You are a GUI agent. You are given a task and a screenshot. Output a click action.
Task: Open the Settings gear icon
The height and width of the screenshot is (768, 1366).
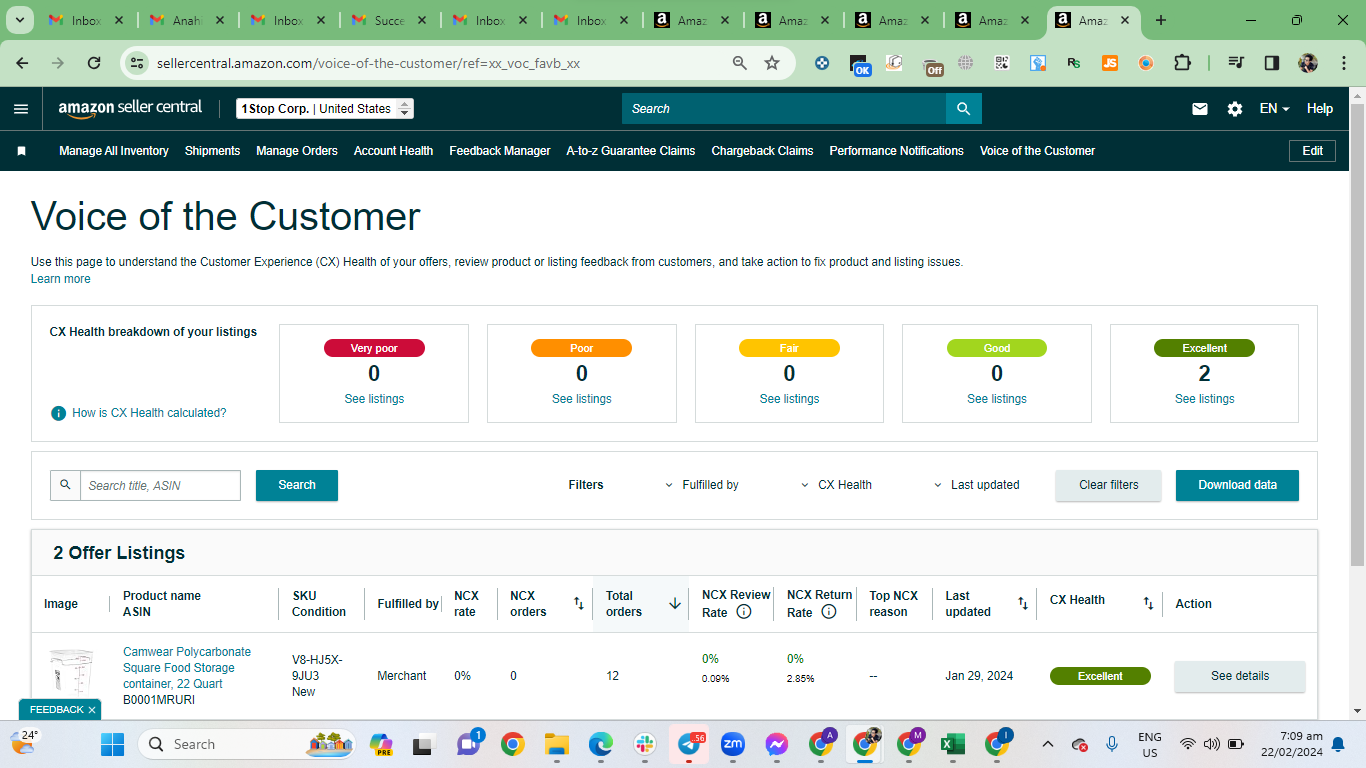(x=1235, y=109)
